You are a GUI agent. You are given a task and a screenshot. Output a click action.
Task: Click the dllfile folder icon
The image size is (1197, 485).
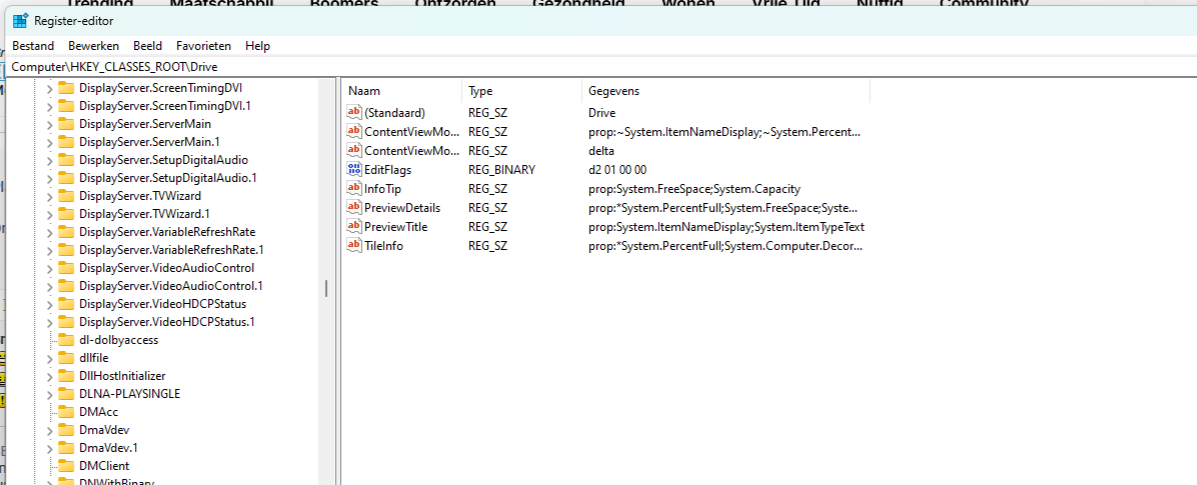pyautogui.click(x=67, y=358)
